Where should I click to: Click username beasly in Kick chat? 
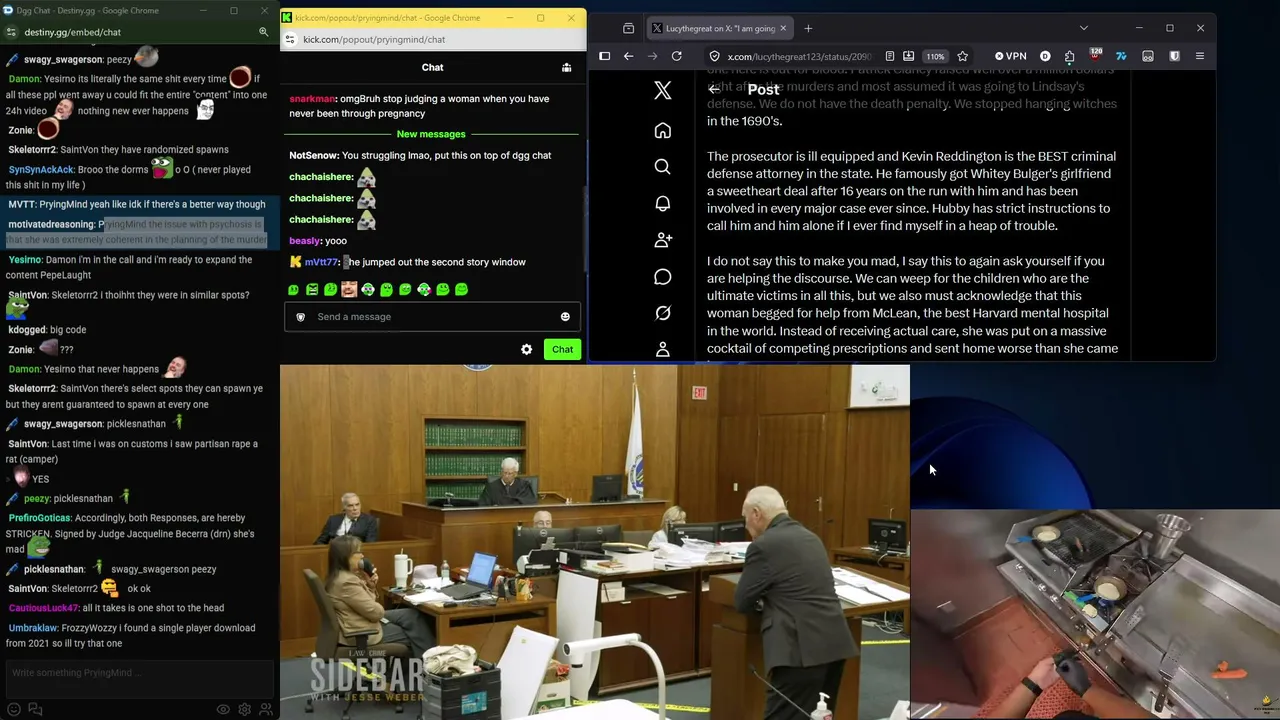[304, 241]
